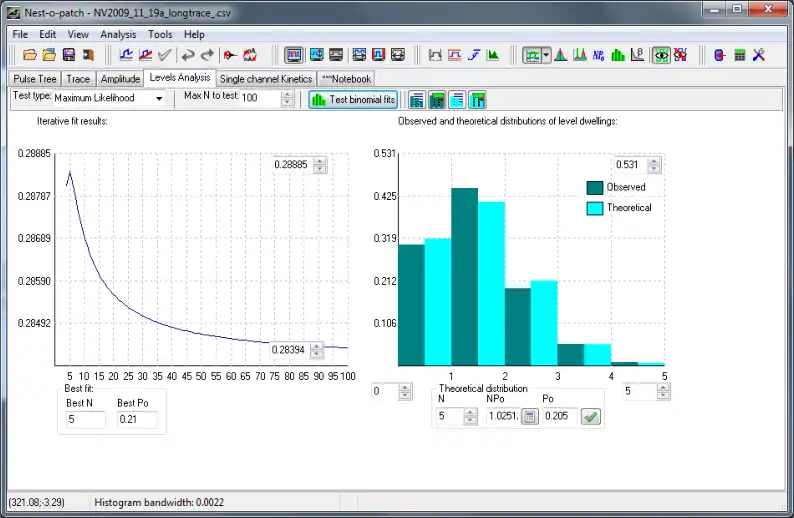Click the multiple Gaussian peaks icon
Image resolution: width=794 pixels, height=518 pixels.
tap(580, 55)
